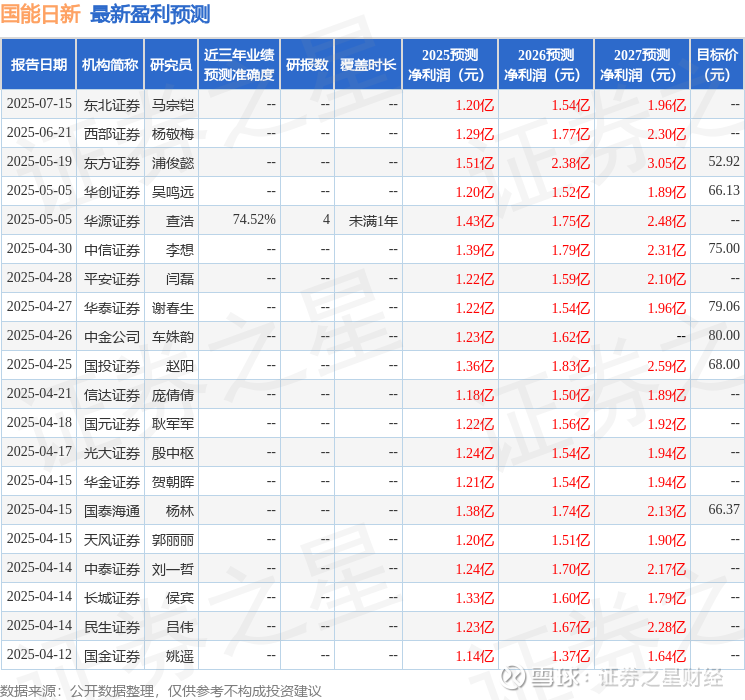Click the 研究员 column header
The image size is (745, 700).
(171, 65)
